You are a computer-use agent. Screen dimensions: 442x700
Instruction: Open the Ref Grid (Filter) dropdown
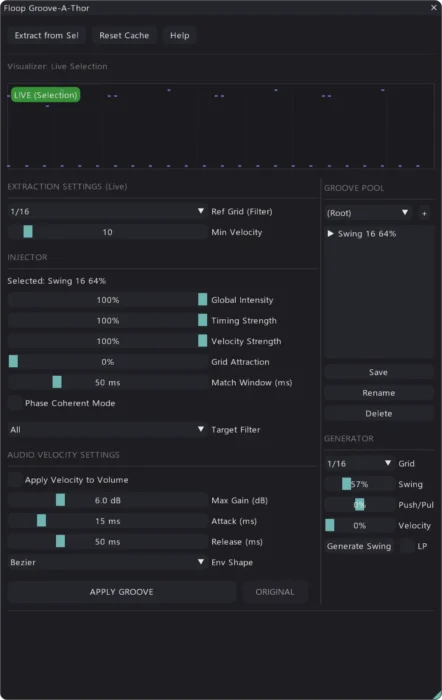[107, 211]
